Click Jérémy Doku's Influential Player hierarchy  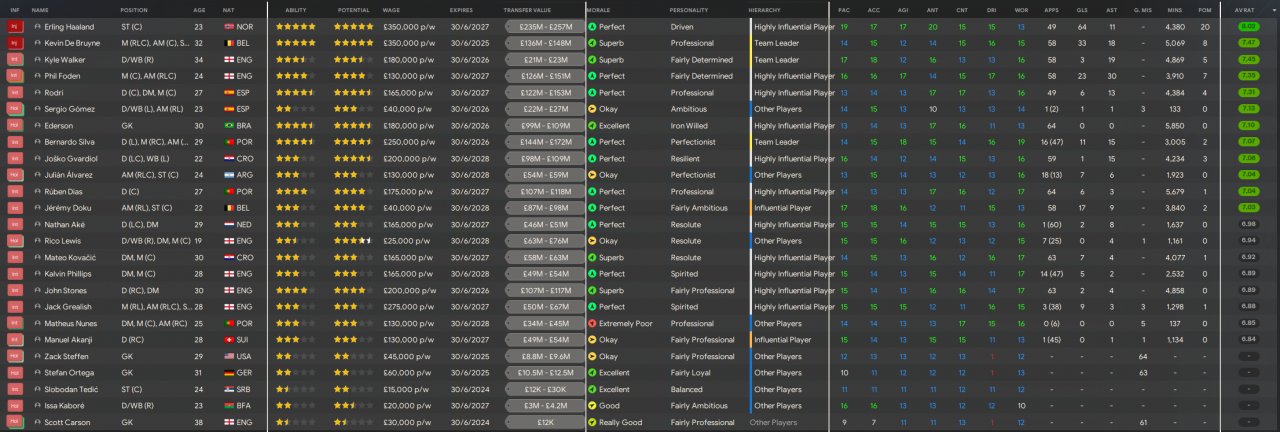(783, 208)
